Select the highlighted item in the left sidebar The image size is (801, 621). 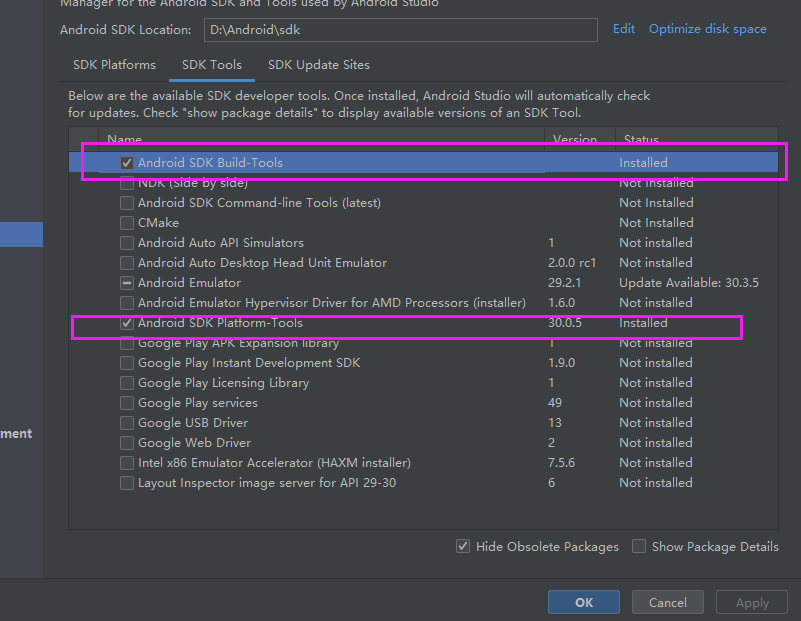[x=21, y=234]
